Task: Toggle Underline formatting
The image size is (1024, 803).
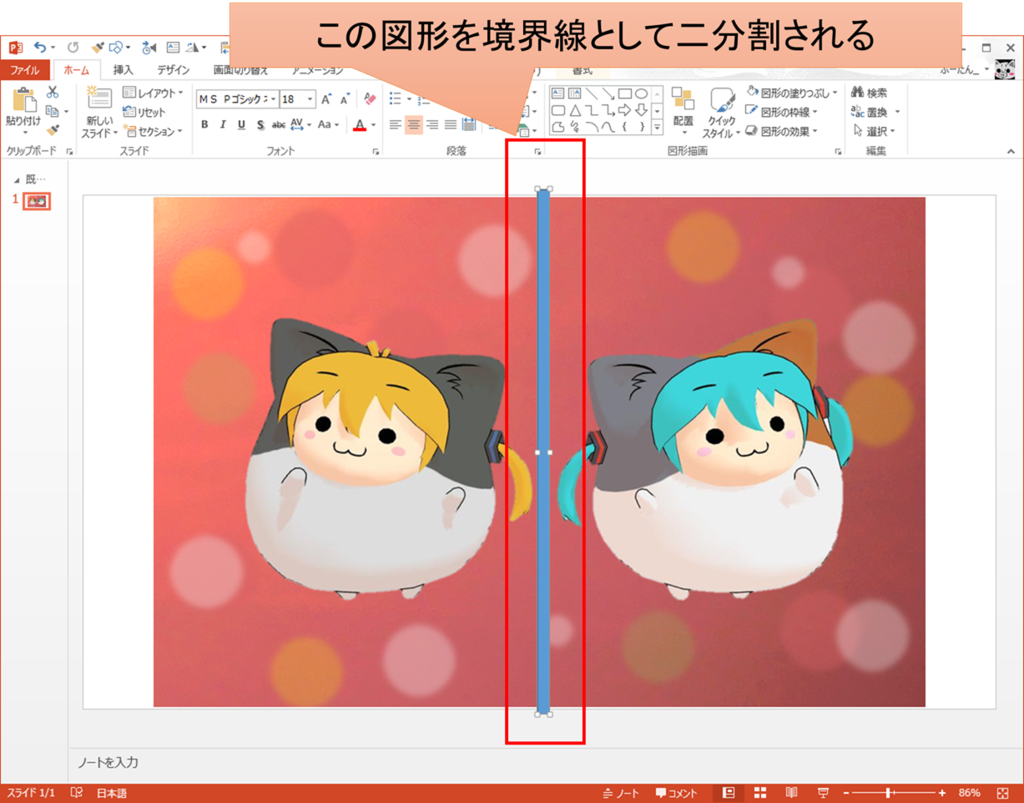Action: (242, 124)
